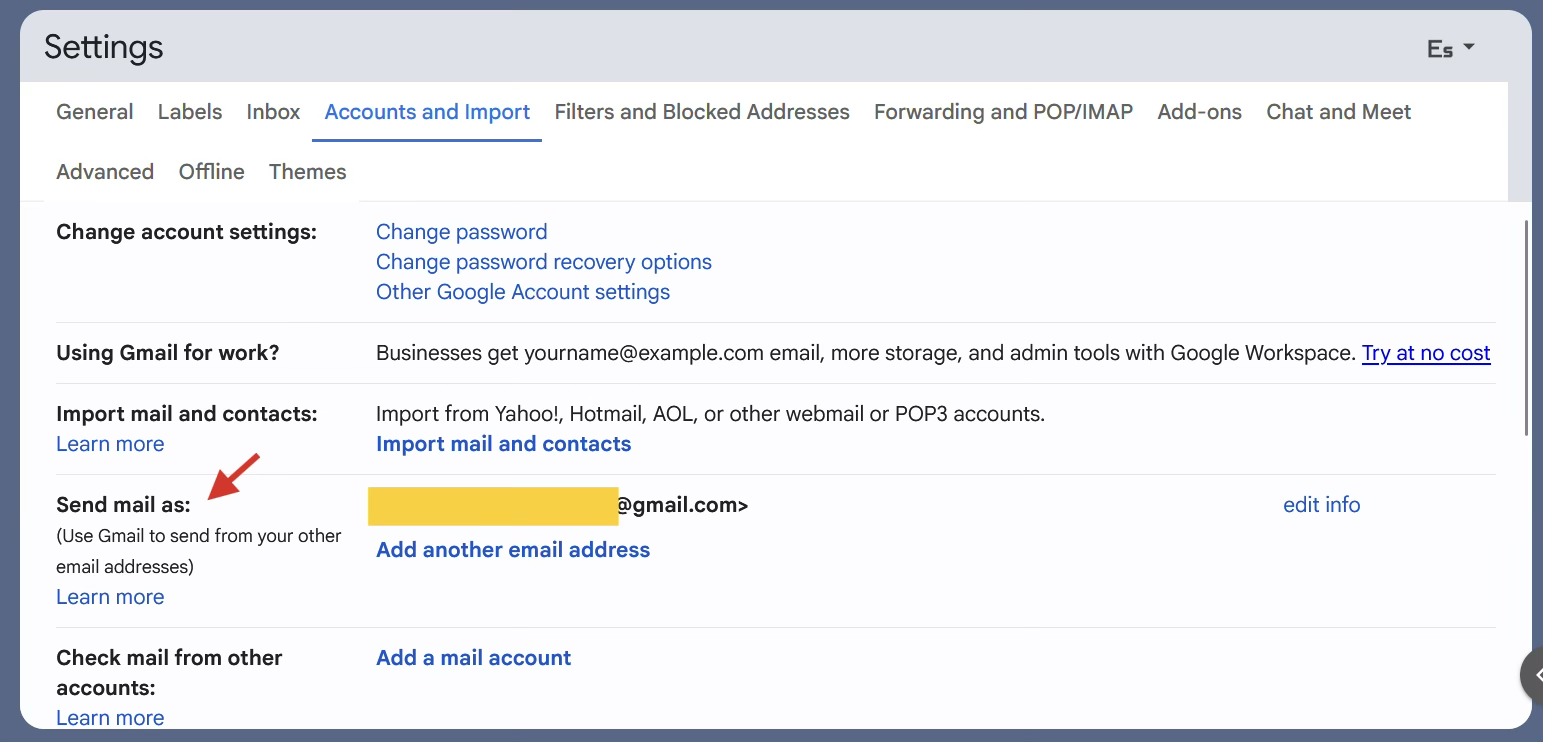Open the Add-ons tab
This screenshot has height=742, width=1543.
tap(1199, 112)
